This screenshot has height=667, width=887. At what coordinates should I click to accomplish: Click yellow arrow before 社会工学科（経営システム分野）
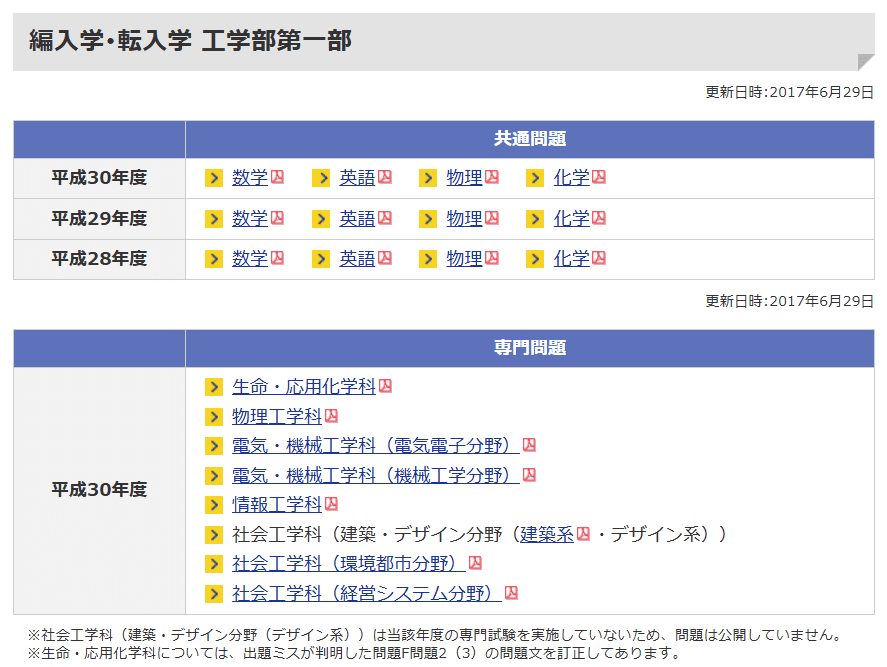click(x=214, y=594)
